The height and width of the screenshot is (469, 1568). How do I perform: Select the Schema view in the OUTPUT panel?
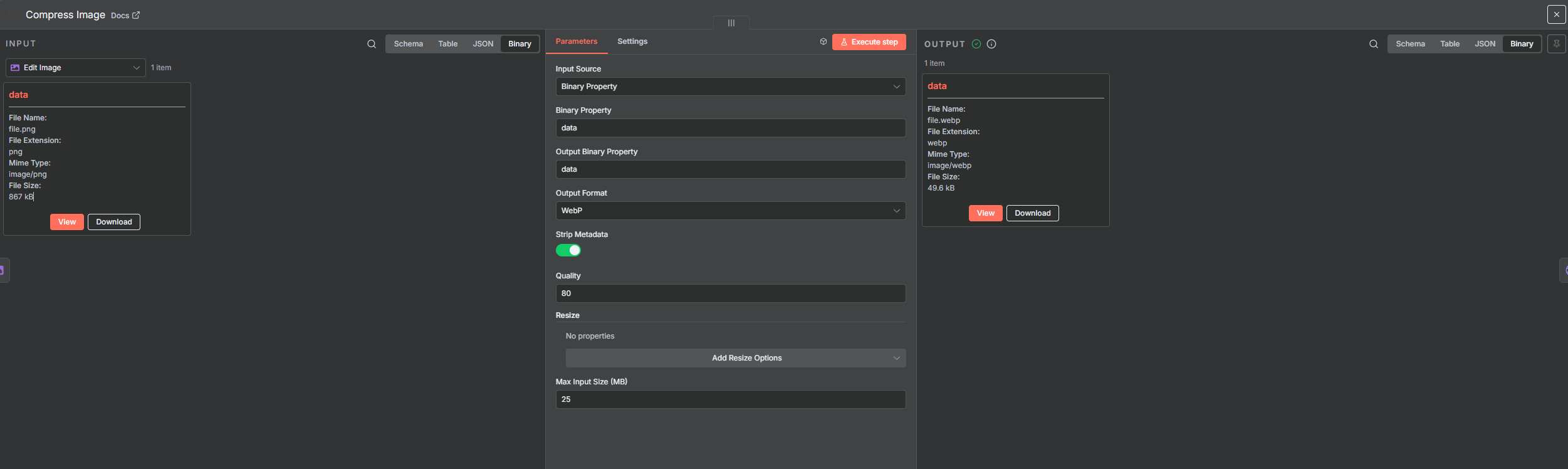tap(1411, 44)
